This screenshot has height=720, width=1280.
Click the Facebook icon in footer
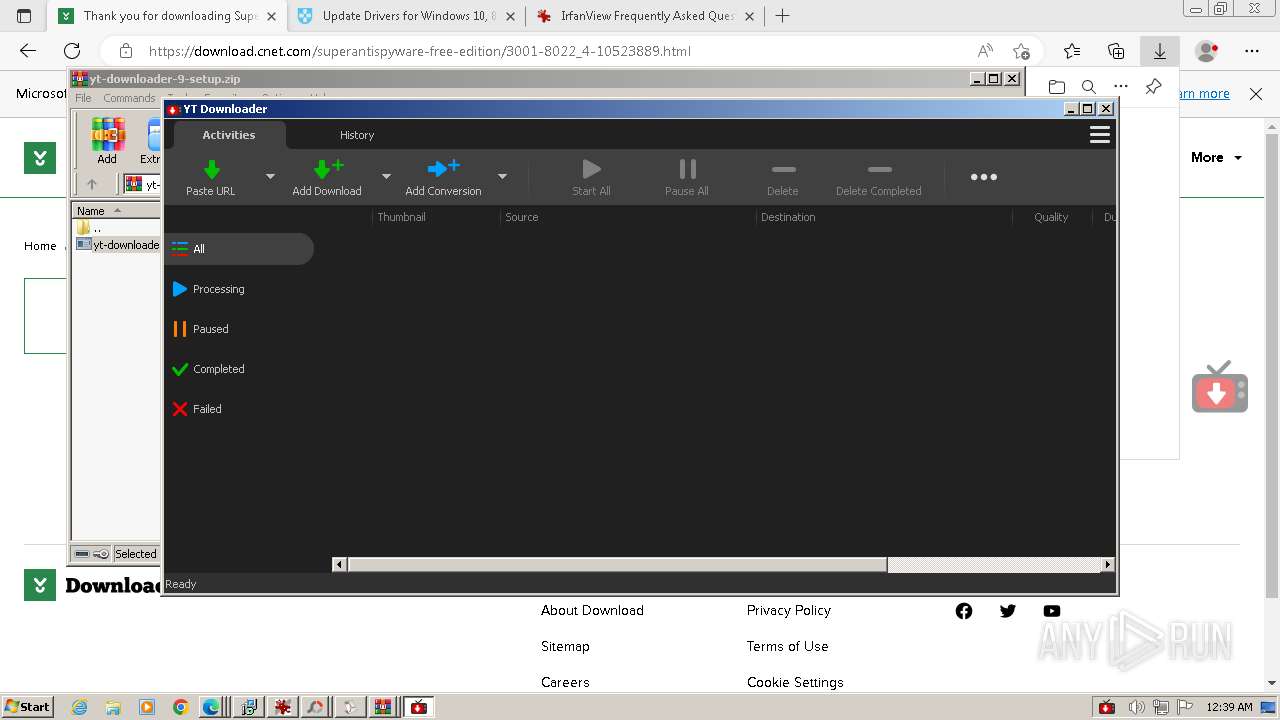coord(964,611)
